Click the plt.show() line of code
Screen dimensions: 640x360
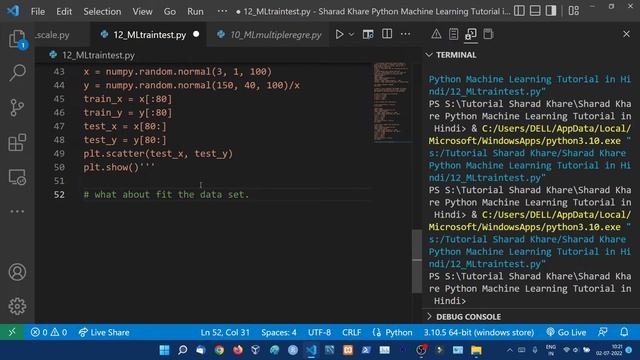[119, 167]
